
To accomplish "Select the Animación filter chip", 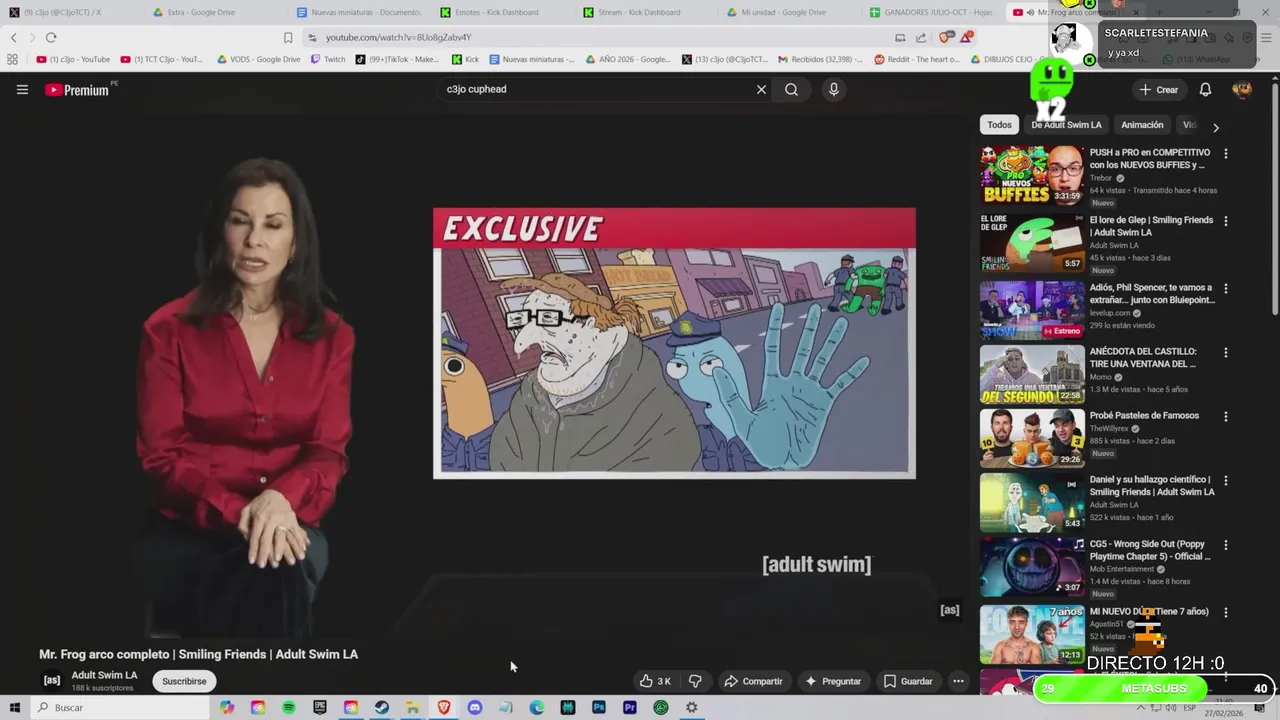I will coord(1142,125).
